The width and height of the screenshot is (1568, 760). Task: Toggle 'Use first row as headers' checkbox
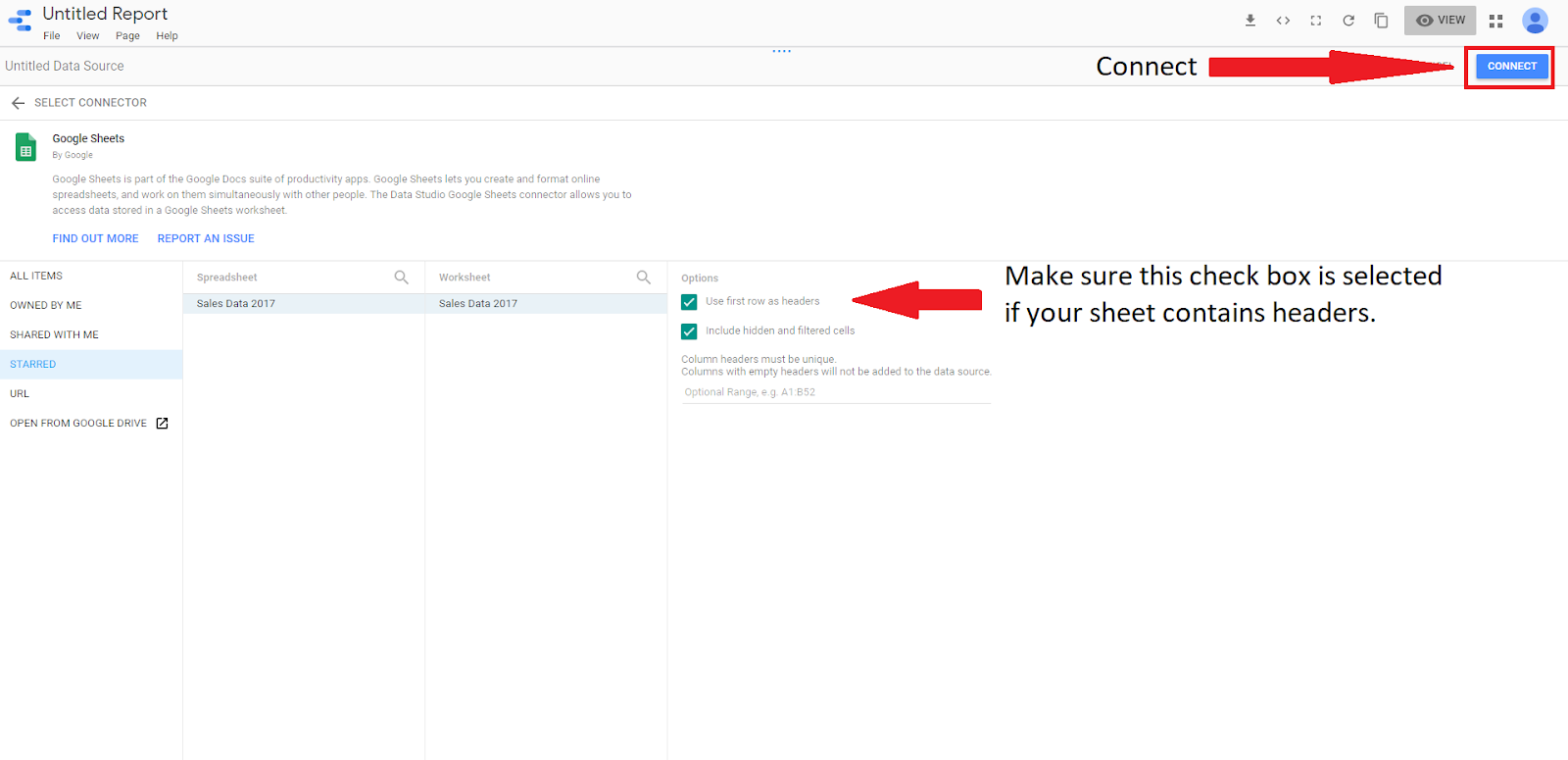(x=689, y=302)
